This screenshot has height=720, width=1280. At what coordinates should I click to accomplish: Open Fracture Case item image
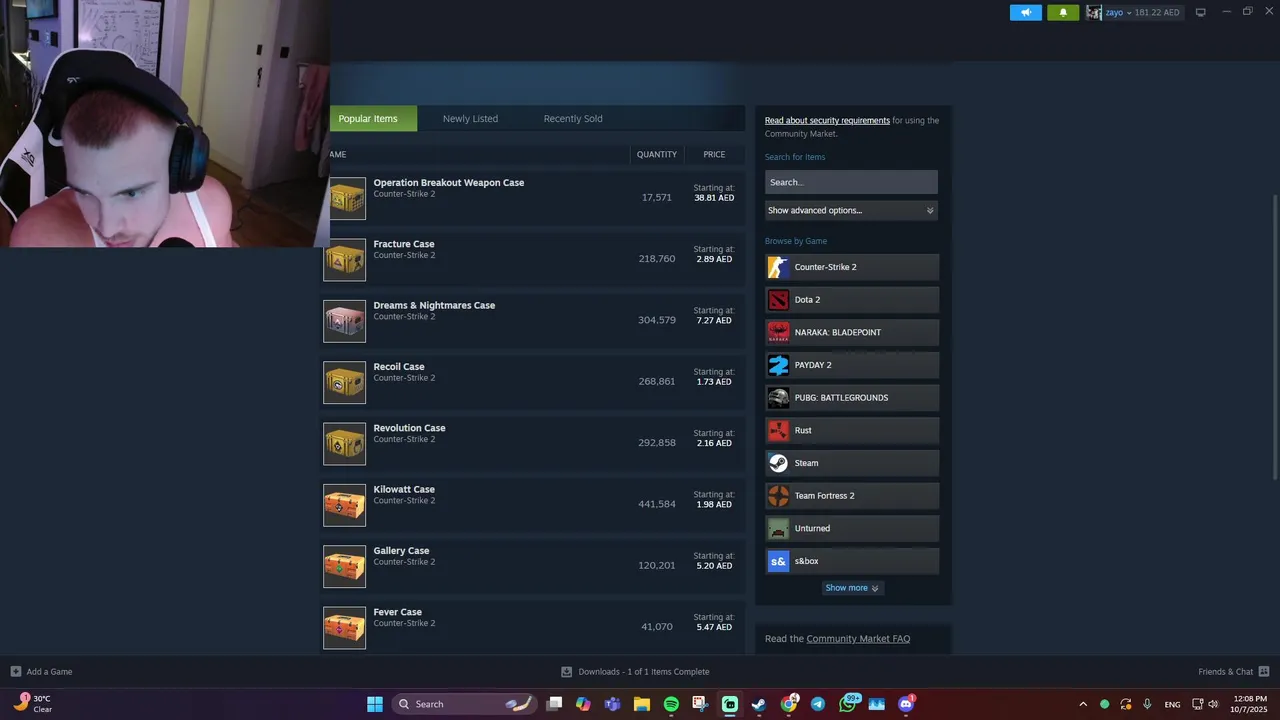[345, 260]
